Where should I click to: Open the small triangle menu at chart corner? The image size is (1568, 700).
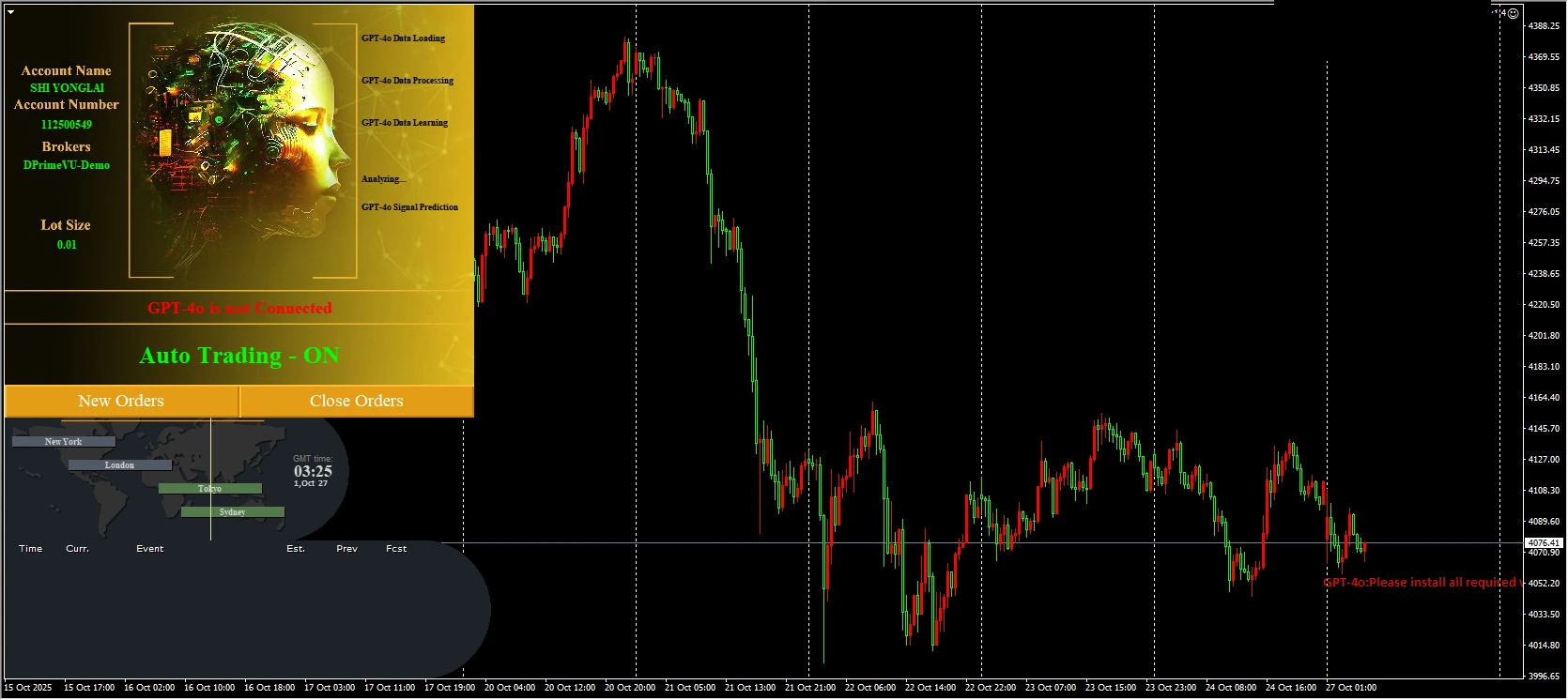(10, 12)
